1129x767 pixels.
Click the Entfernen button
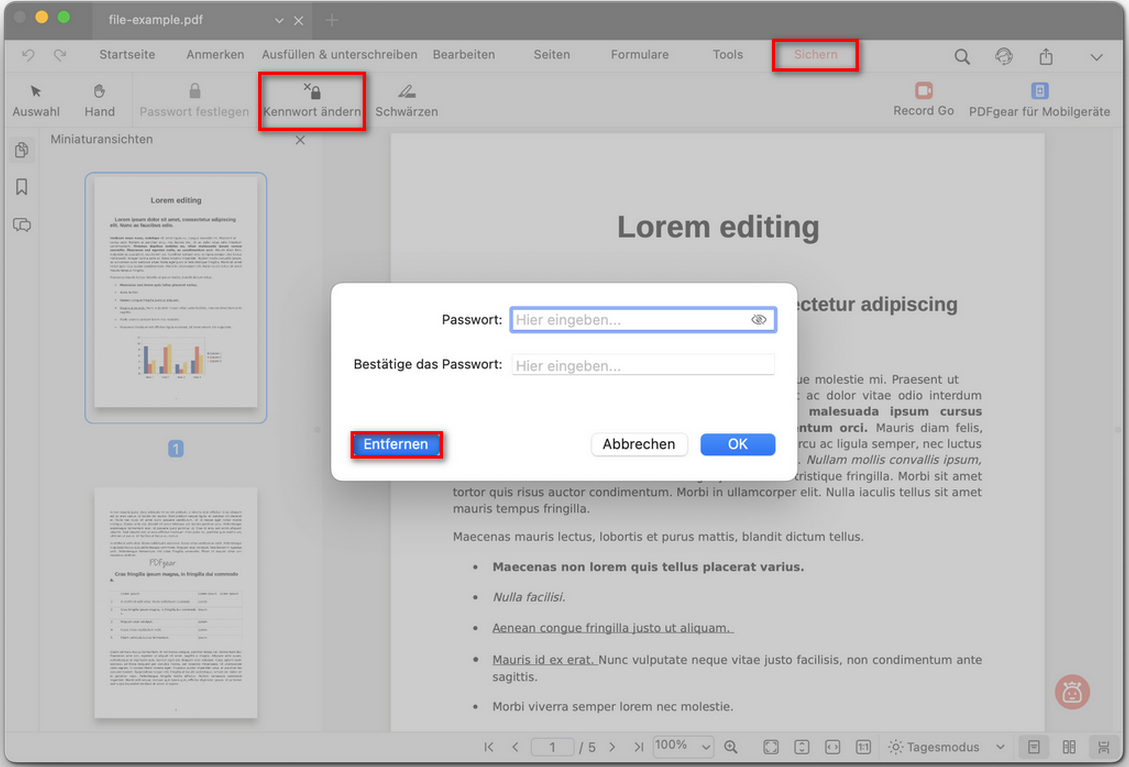point(396,444)
